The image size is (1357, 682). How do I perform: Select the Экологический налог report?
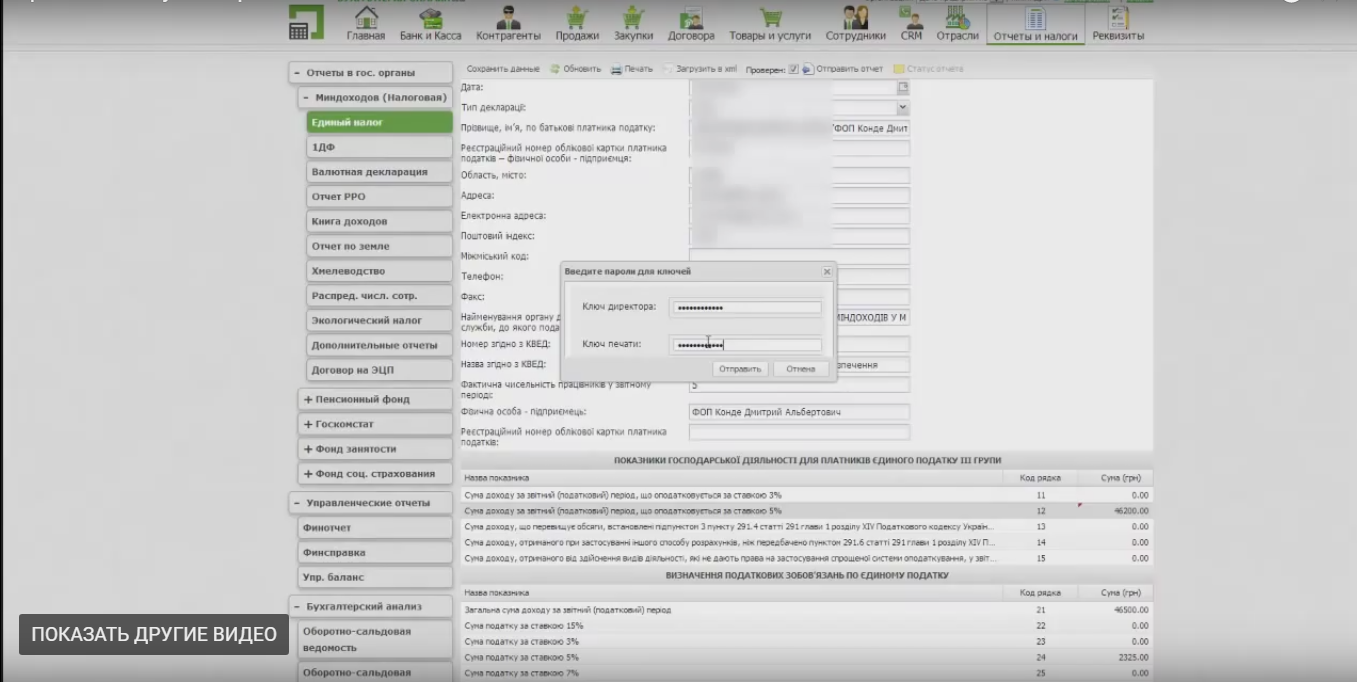(380, 321)
